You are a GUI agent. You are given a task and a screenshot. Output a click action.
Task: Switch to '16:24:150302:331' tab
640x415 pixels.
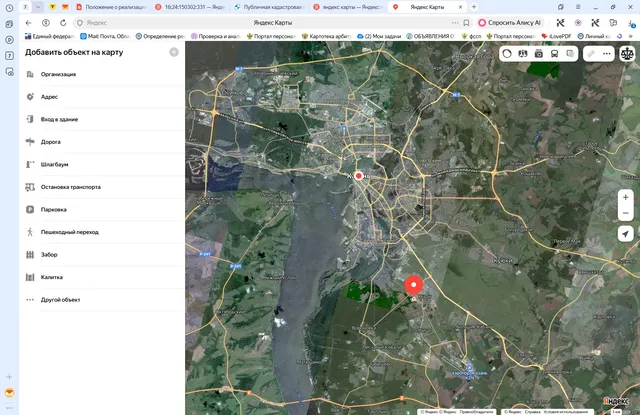tap(190, 7)
